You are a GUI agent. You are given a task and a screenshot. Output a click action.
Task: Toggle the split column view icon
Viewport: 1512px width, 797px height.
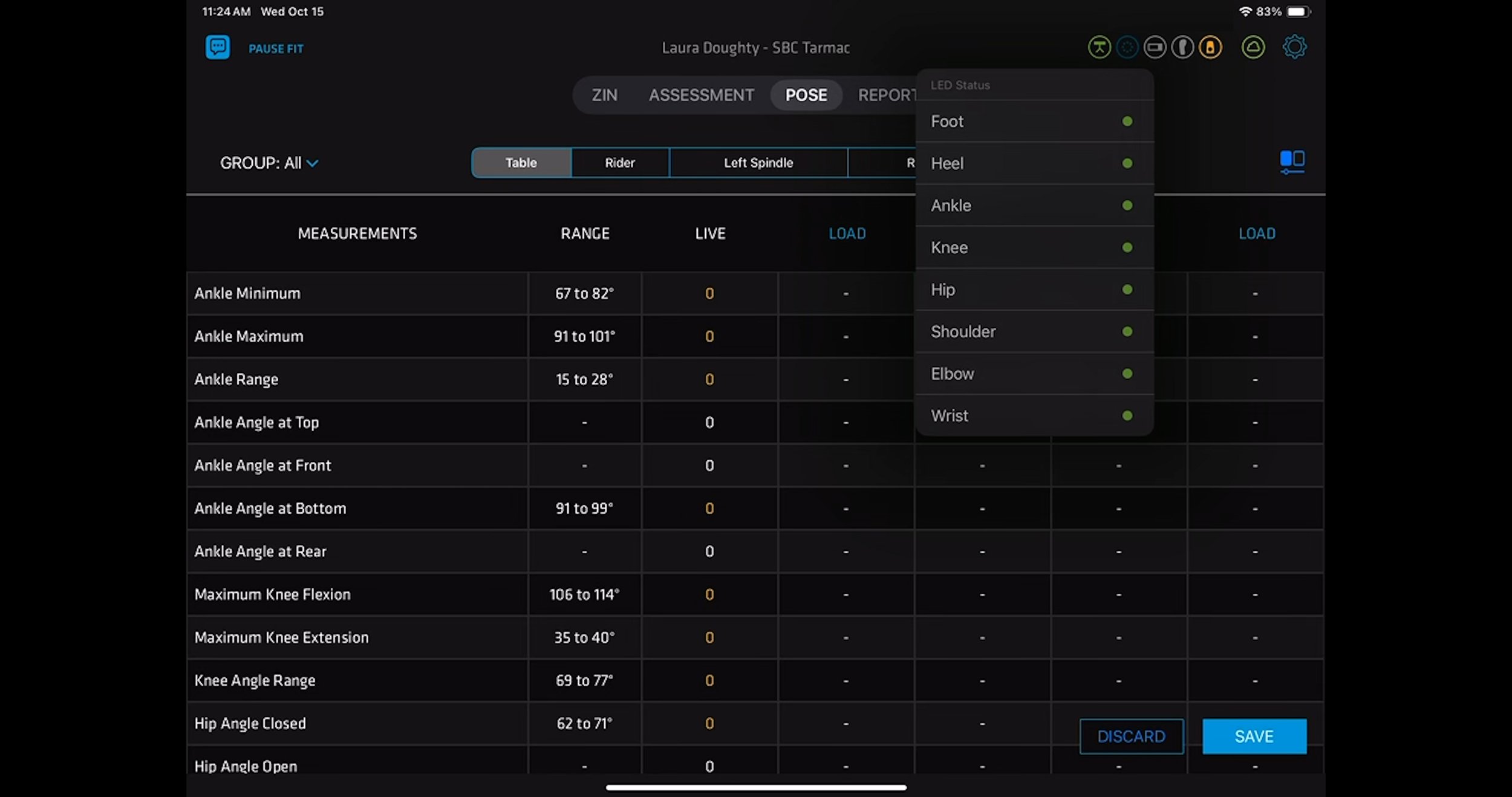click(1292, 161)
